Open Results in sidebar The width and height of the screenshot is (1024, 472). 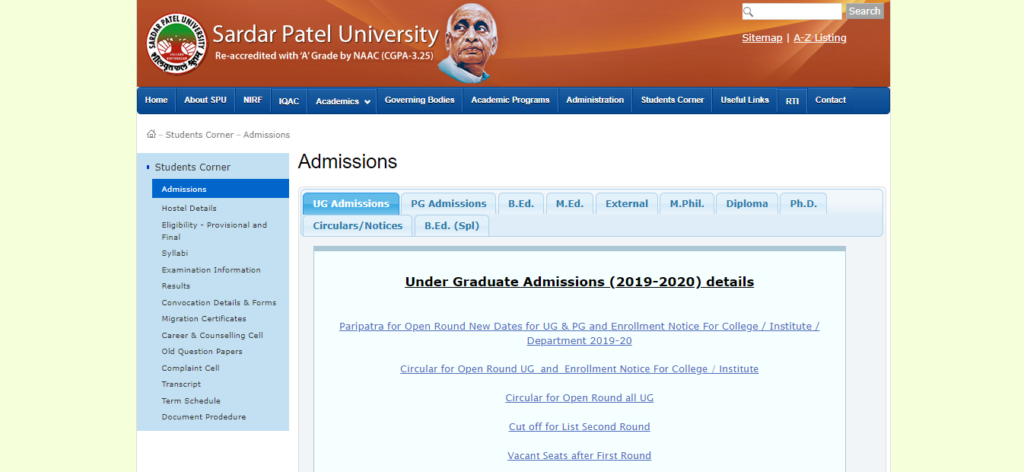[x=176, y=286]
